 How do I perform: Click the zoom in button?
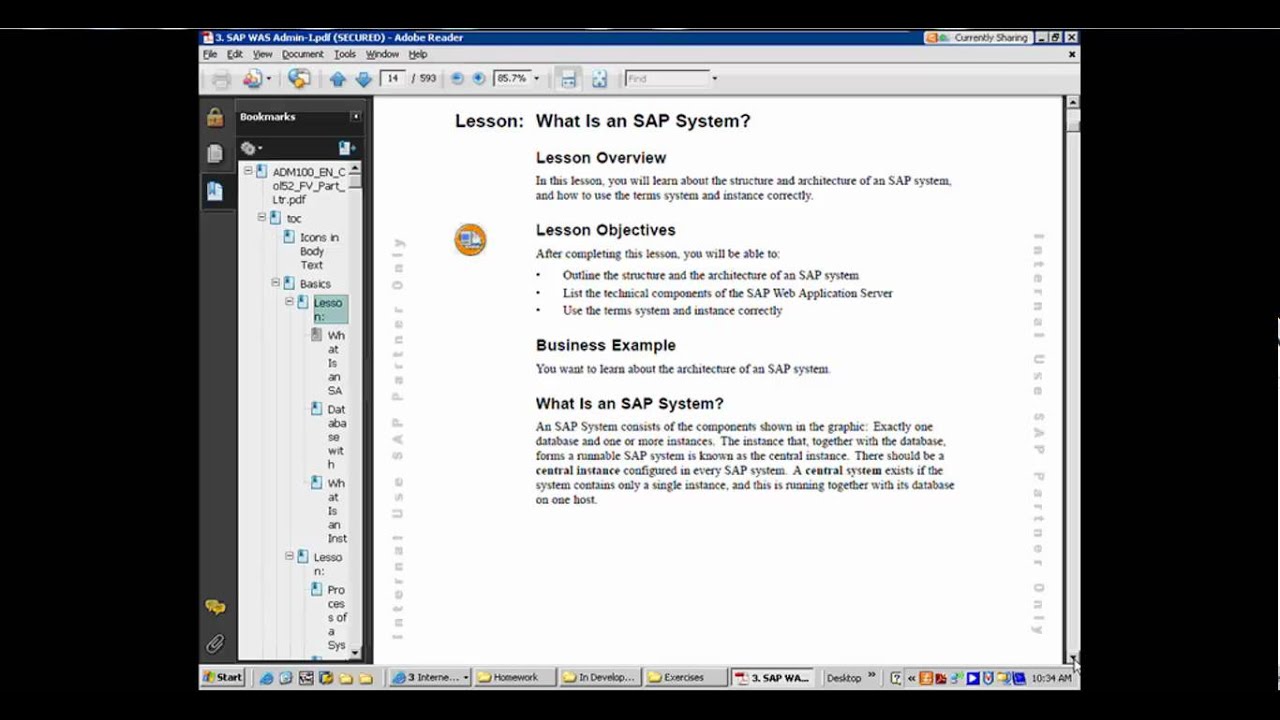click(x=479, y=78)
